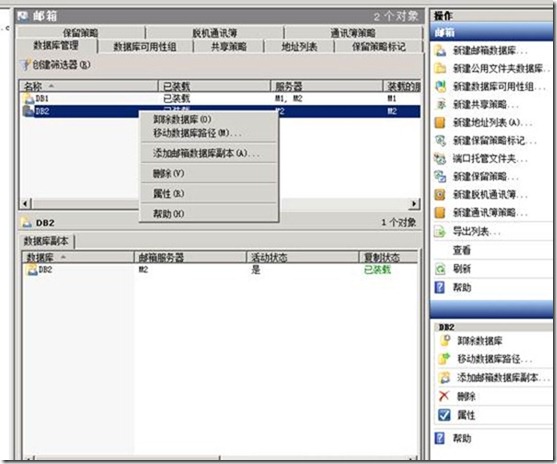Click the 新建通讯簿策略 icon

point(440,212)
